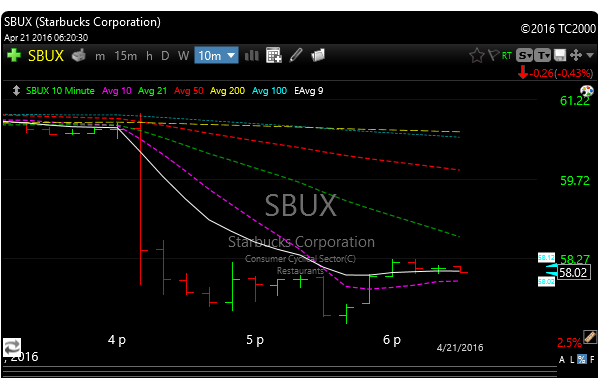Expand the S dropdown button

click(x=524, y=56)
